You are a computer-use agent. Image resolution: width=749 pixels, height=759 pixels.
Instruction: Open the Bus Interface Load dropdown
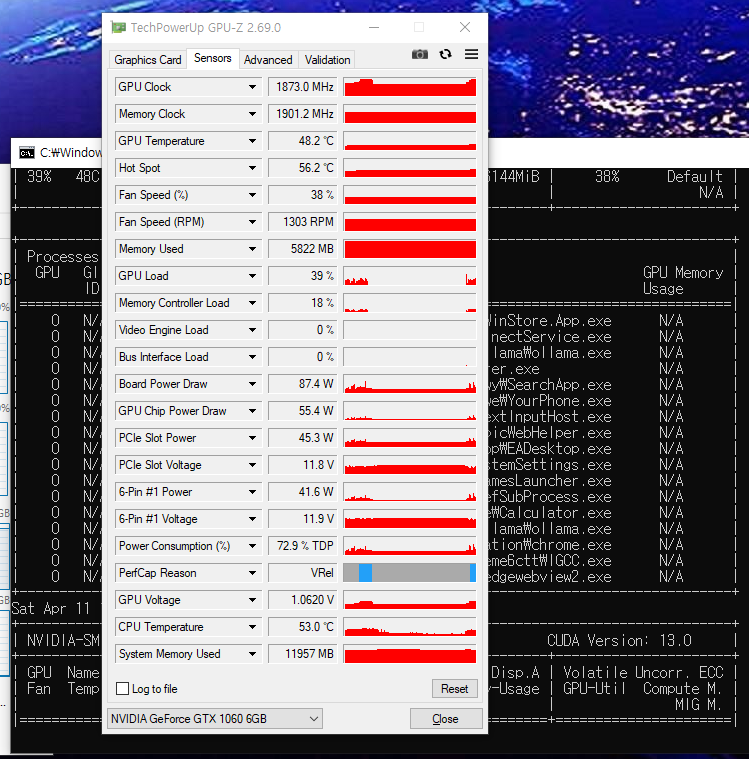click(x=252, y=357)
